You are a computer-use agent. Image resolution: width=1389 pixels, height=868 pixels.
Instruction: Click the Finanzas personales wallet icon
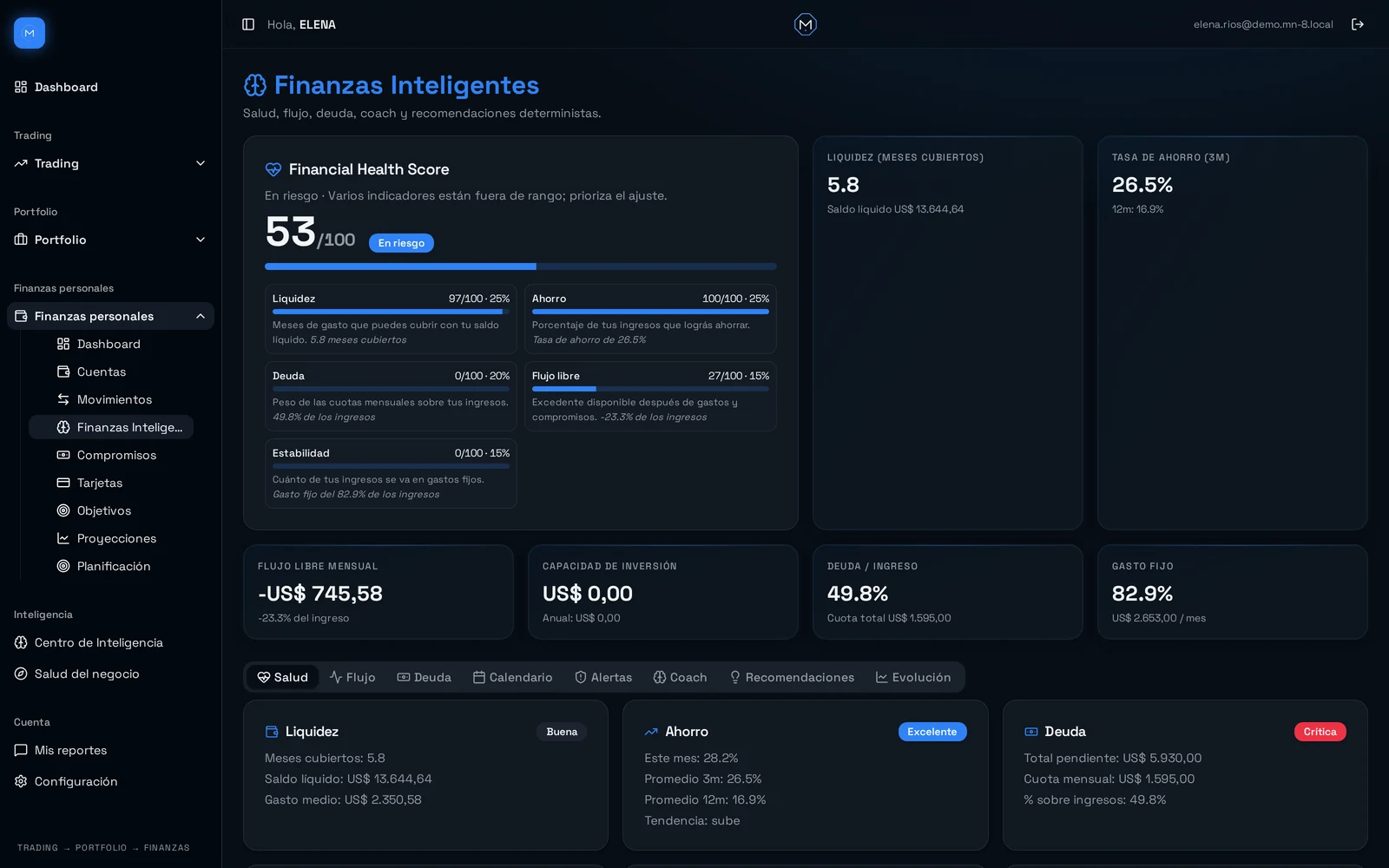click(21, 316)
